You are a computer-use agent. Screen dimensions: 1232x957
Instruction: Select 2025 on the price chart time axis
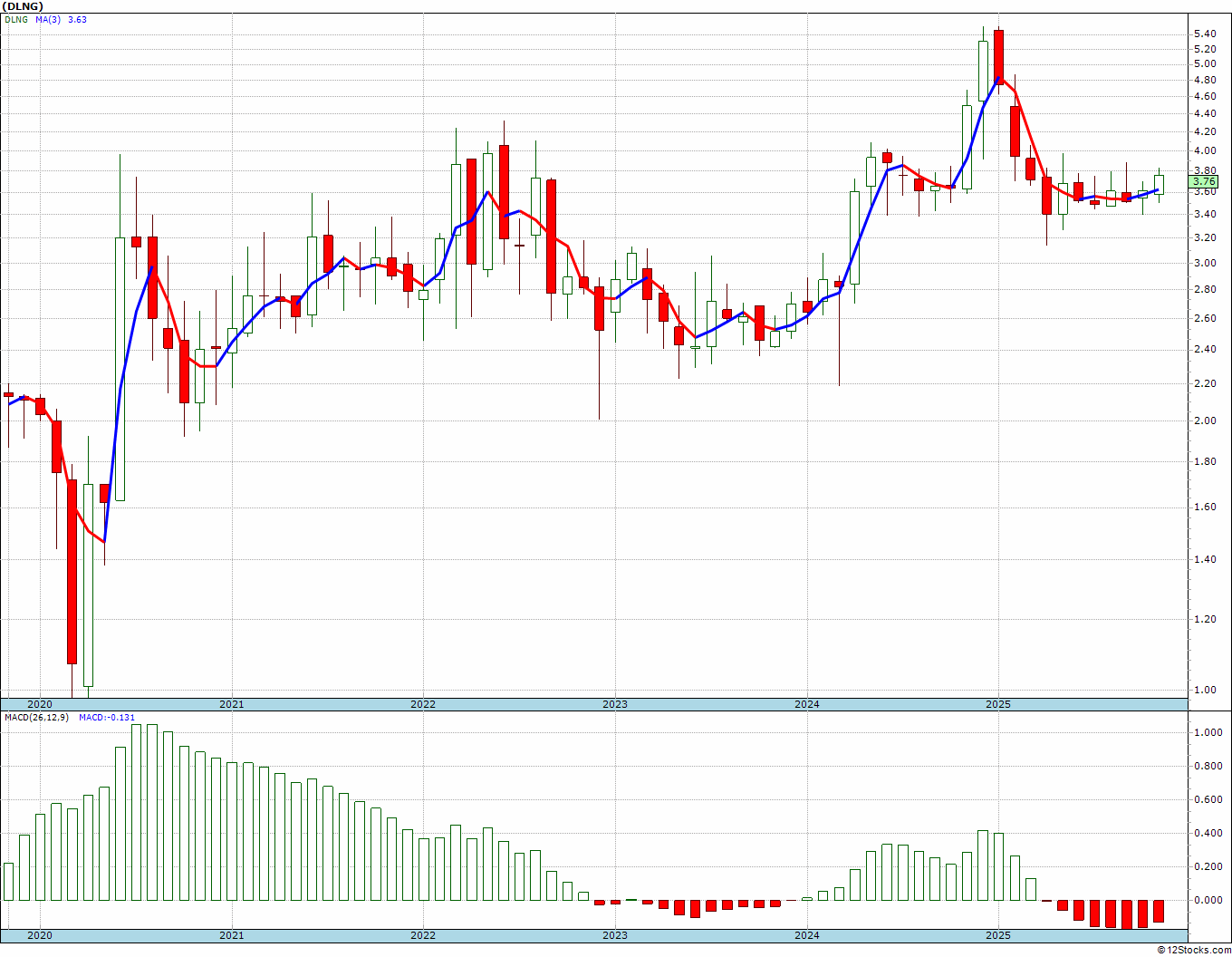pyautogui.click(x=998, y=704)
